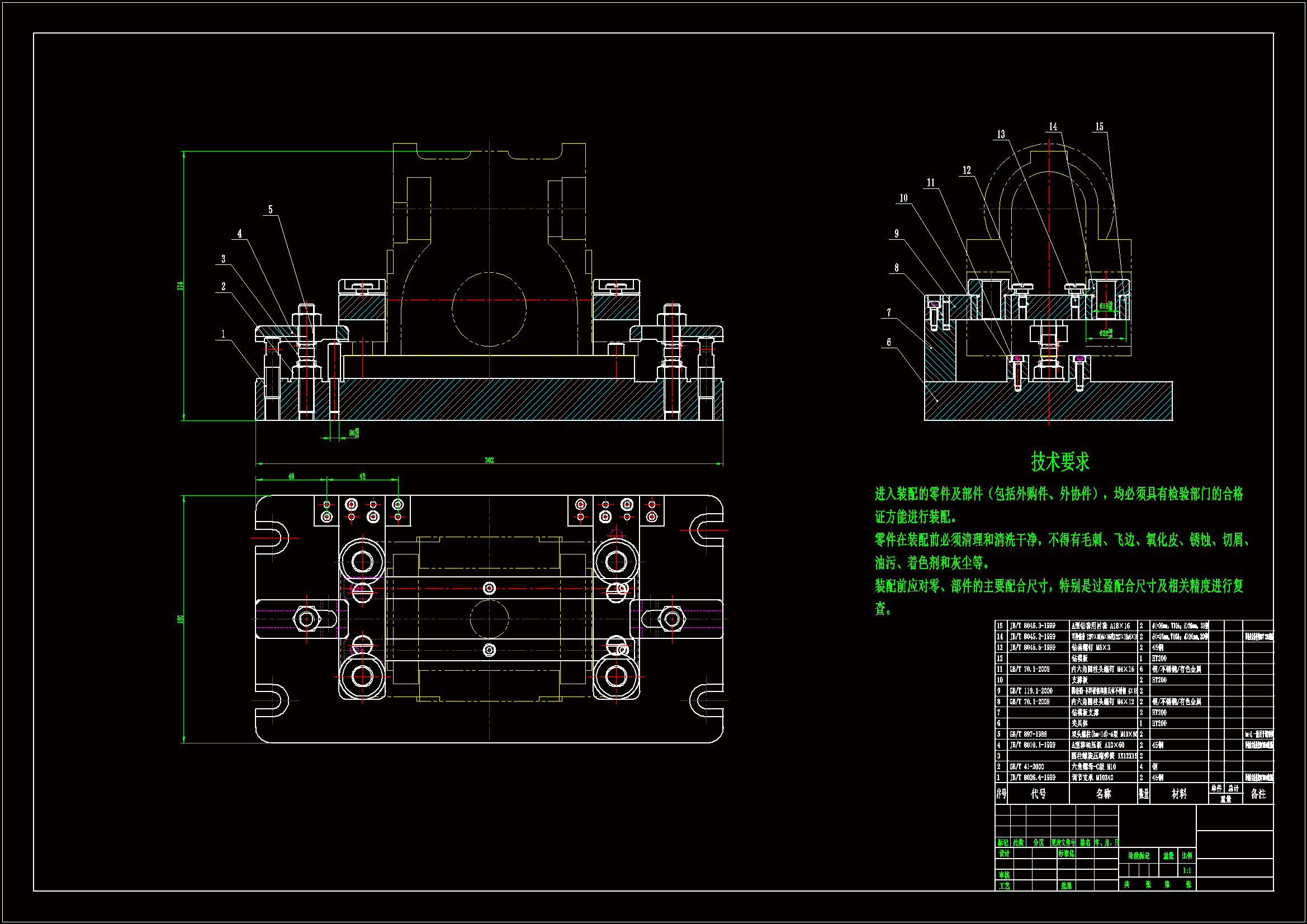Click the 备注 column header in the parts list

(x=1258, y=794)
